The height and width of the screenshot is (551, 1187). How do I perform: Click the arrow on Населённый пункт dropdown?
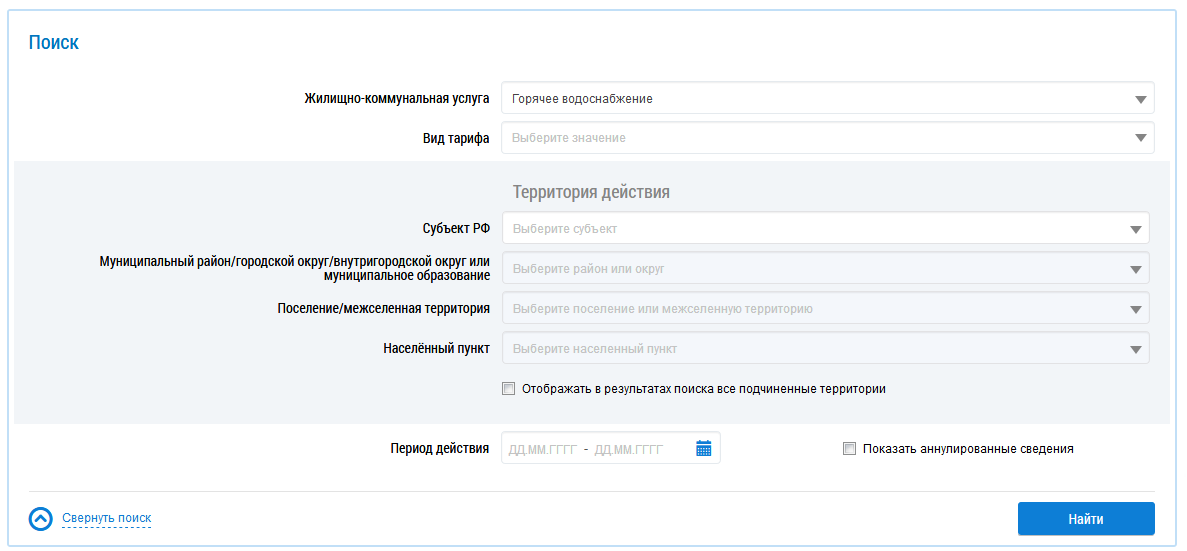point(1136,349)
